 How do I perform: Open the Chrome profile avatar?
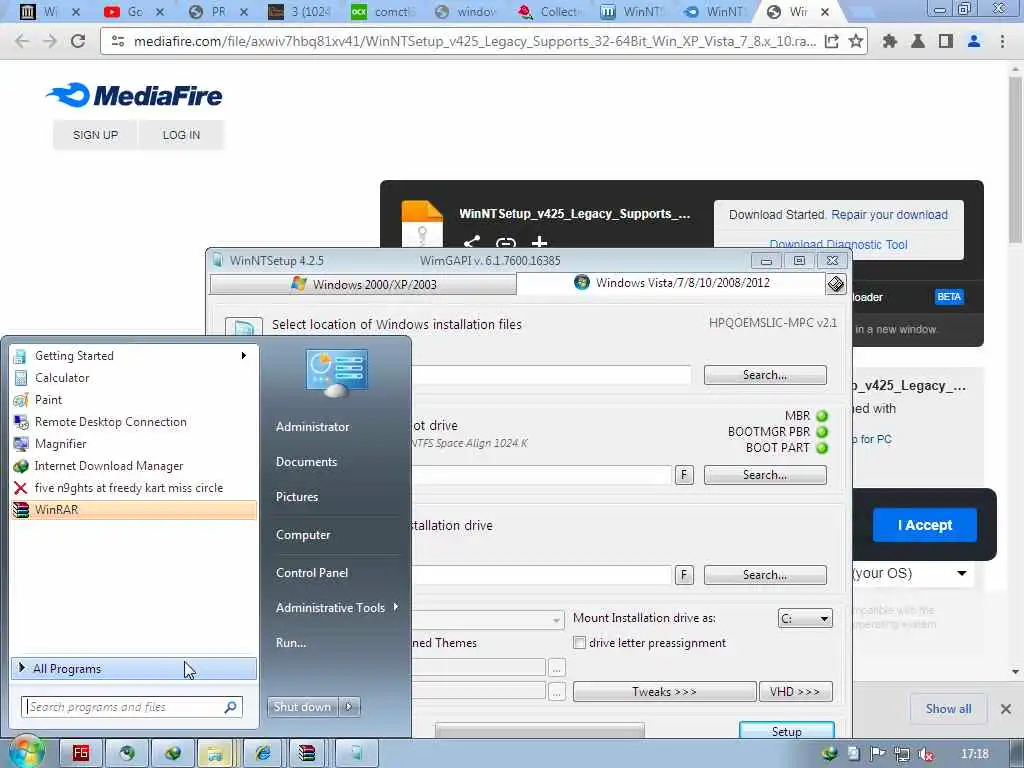pyautogui.click(x=974, y=41)
